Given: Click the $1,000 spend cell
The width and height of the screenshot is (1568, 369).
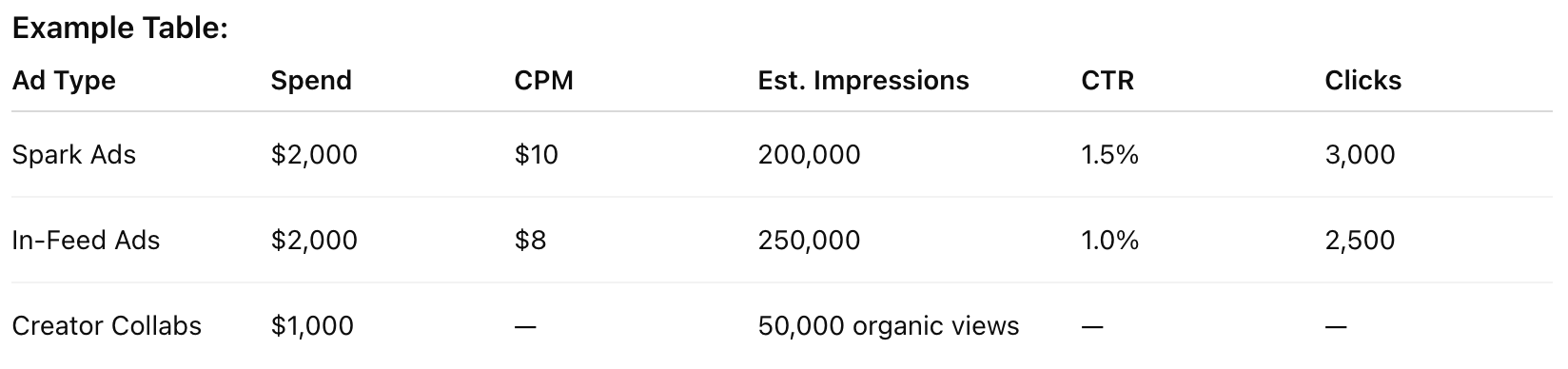Looking at the screenshot, I should pos(312,325).
